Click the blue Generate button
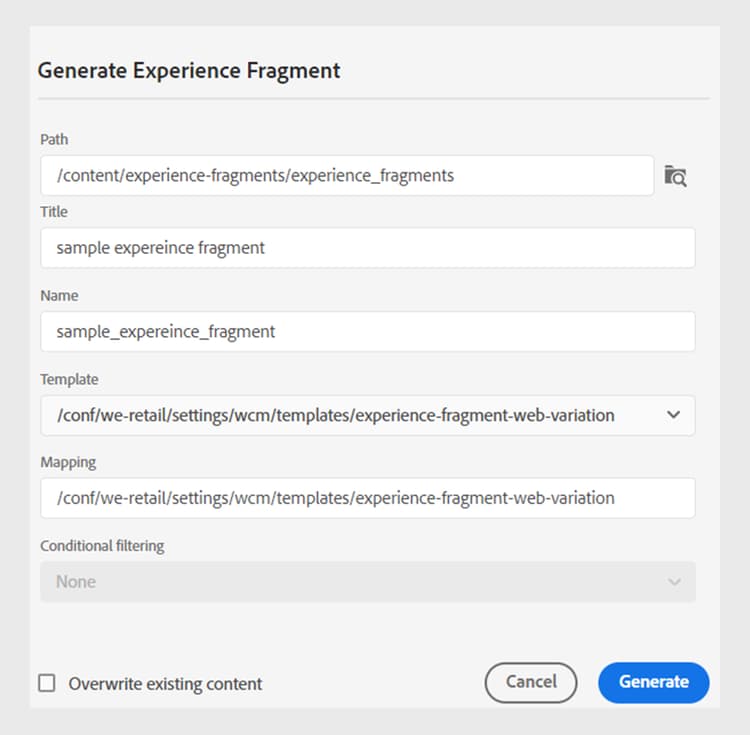The height and width of the screenshot is (735, 750). pos(653,682)
